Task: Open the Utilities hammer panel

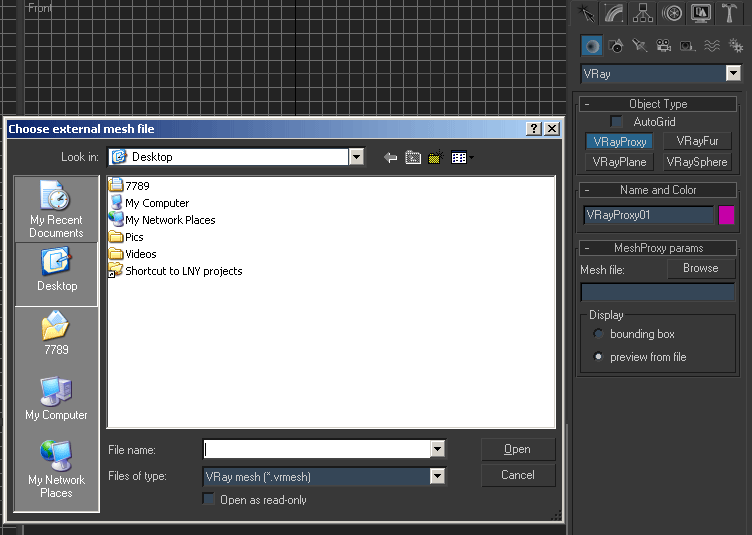Action: point(730,13)
